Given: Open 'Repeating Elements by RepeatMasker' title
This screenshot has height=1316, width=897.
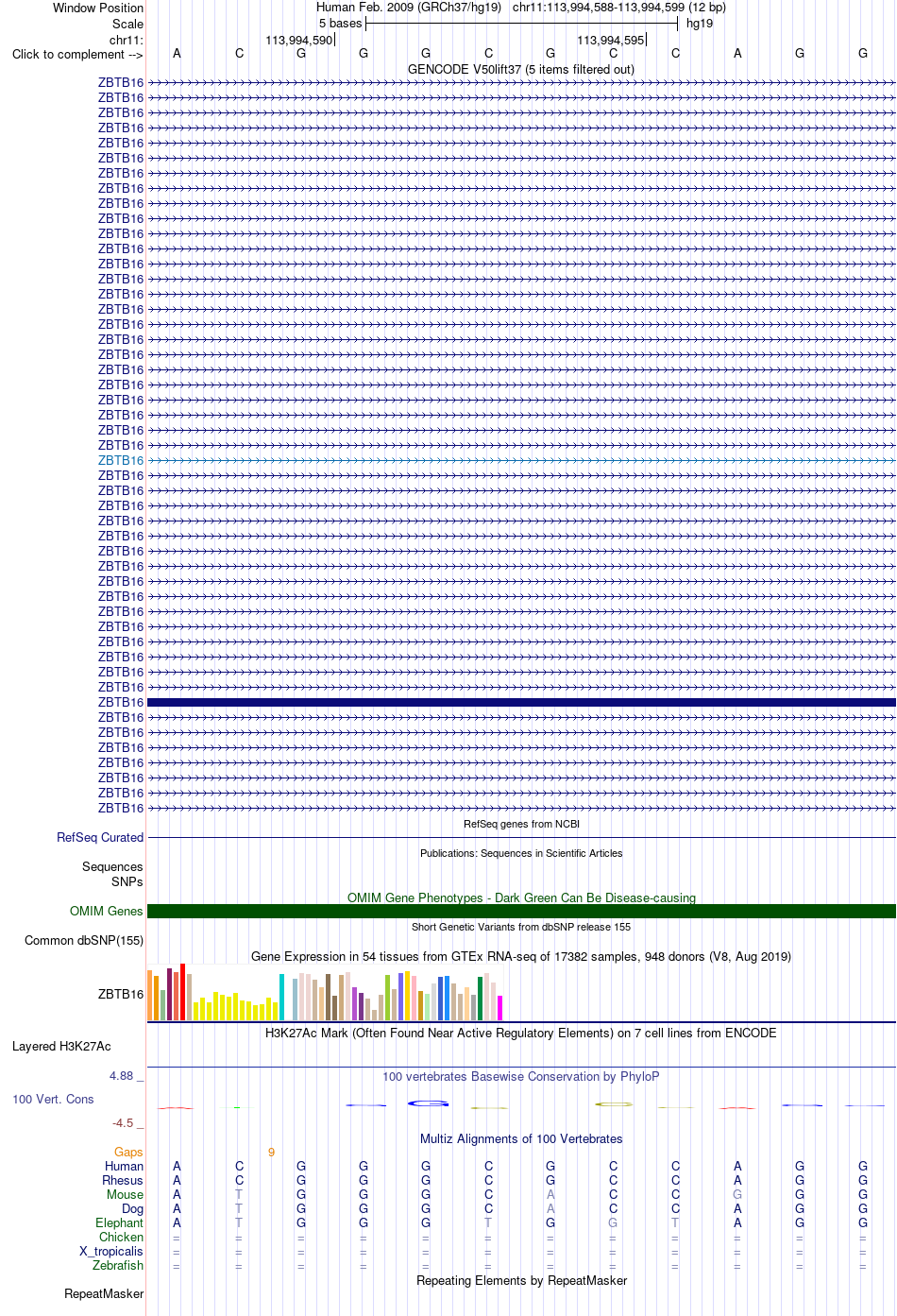Looking at the screenshot, I should [x=521, y=1280].
